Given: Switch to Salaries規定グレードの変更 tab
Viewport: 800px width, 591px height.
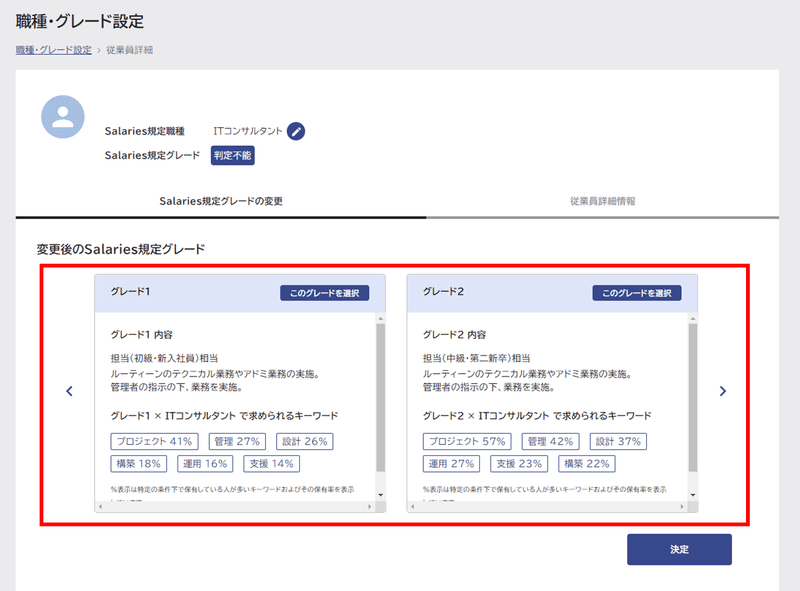Looking at the screenshot, I should (221, 201).
